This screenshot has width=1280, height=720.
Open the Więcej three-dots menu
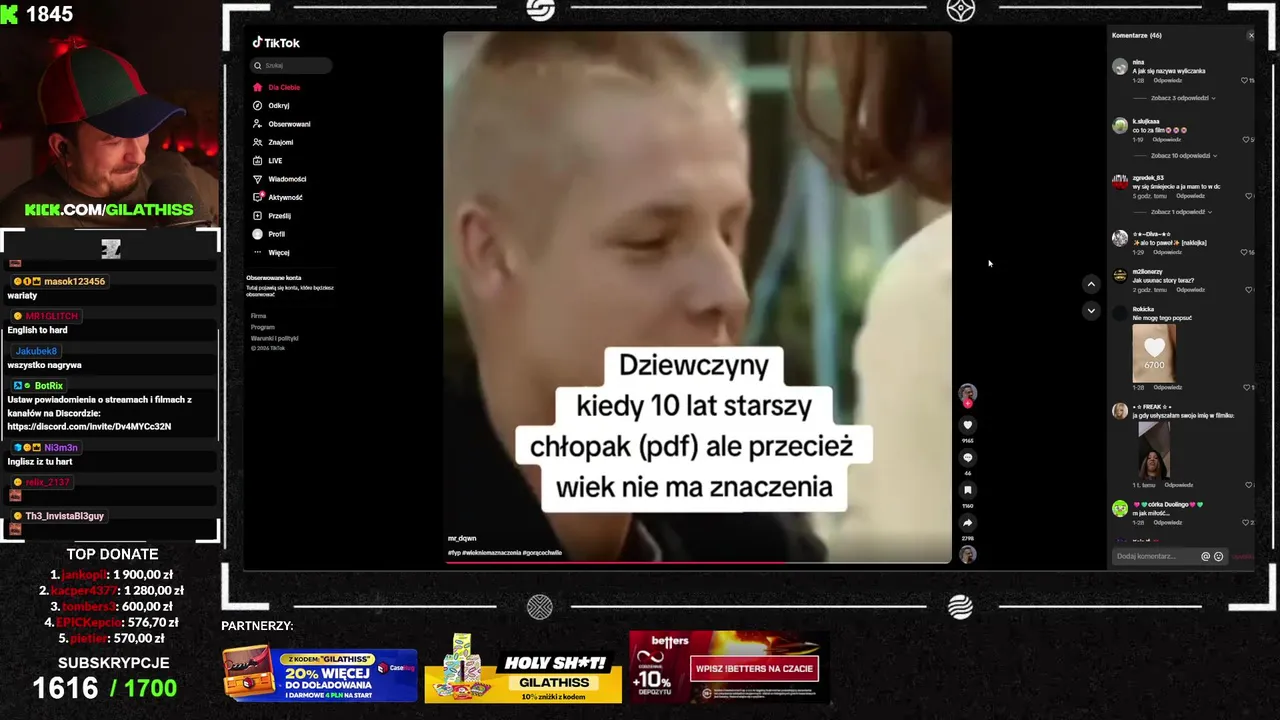(258, 252)
